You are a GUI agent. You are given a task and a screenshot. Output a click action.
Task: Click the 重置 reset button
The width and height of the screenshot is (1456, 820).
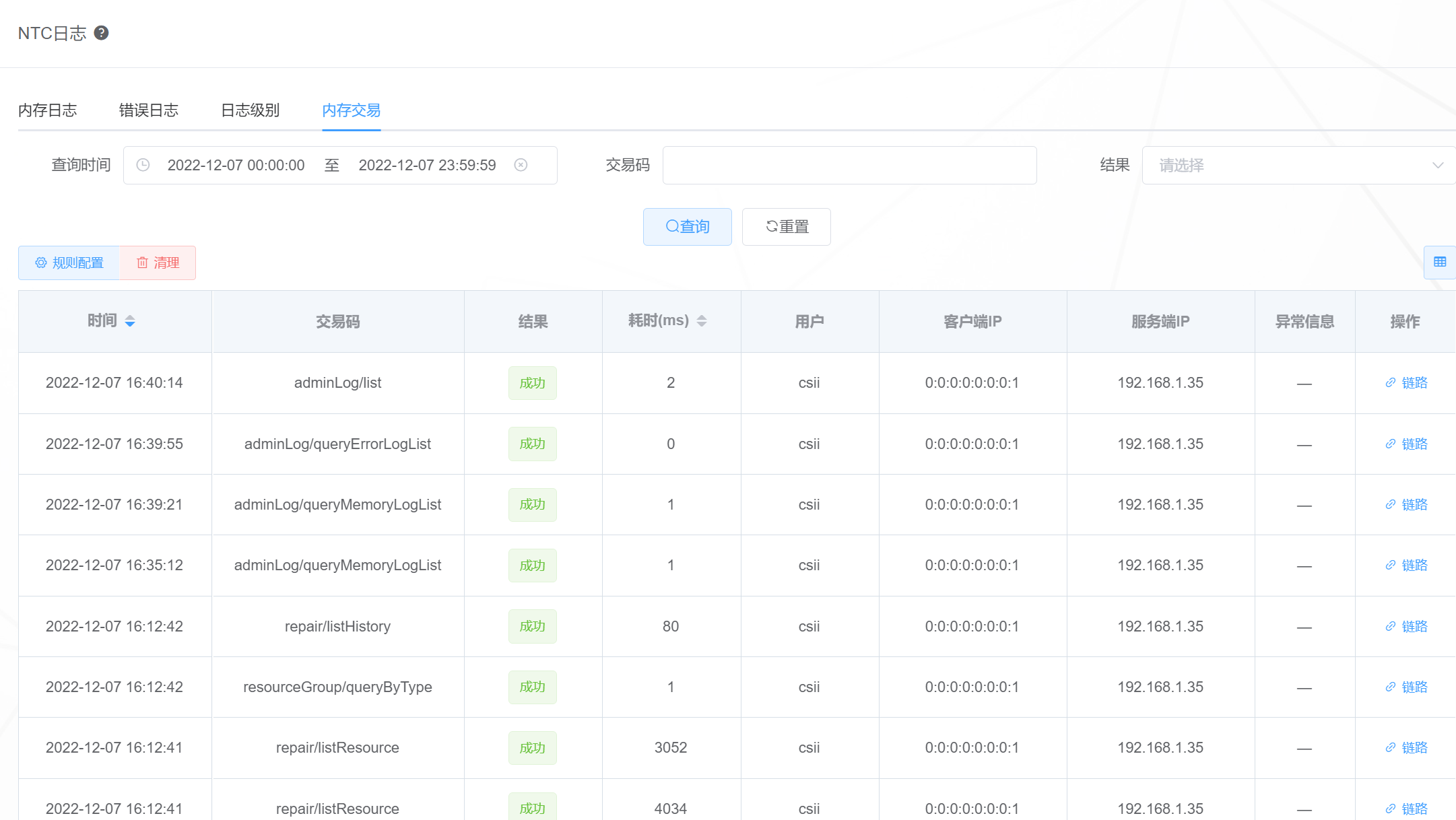(787, 227)
